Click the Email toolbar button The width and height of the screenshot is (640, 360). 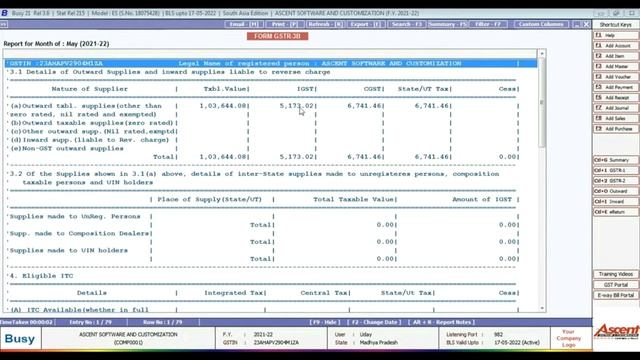tap(244, 24)
